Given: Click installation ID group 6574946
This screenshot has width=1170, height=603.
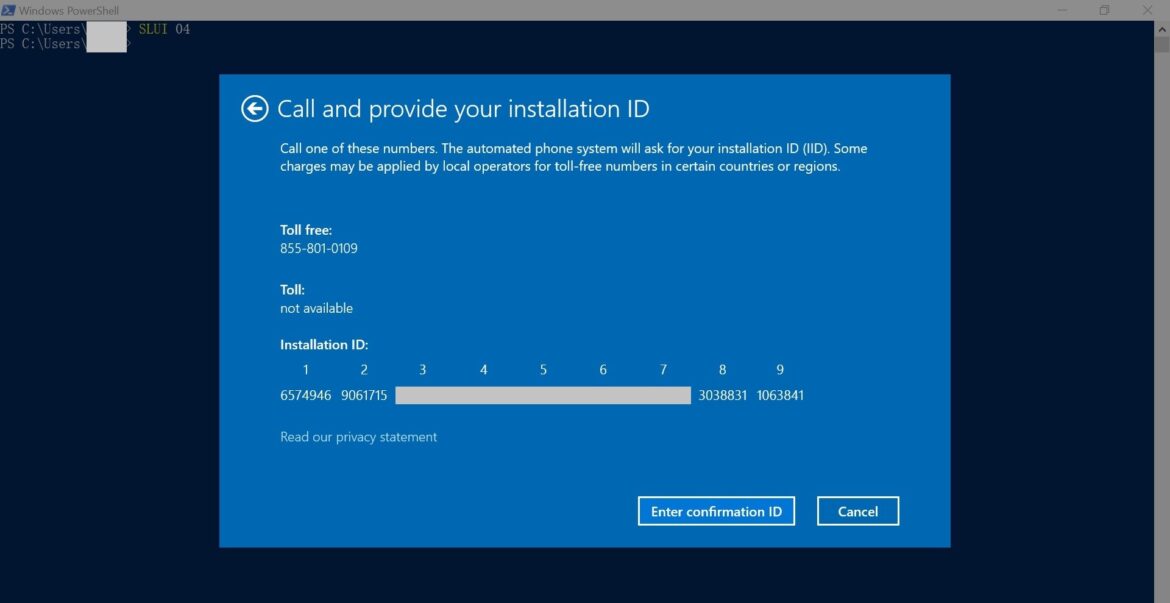Looking at the screenshot, I should click(x=306, y=395).
